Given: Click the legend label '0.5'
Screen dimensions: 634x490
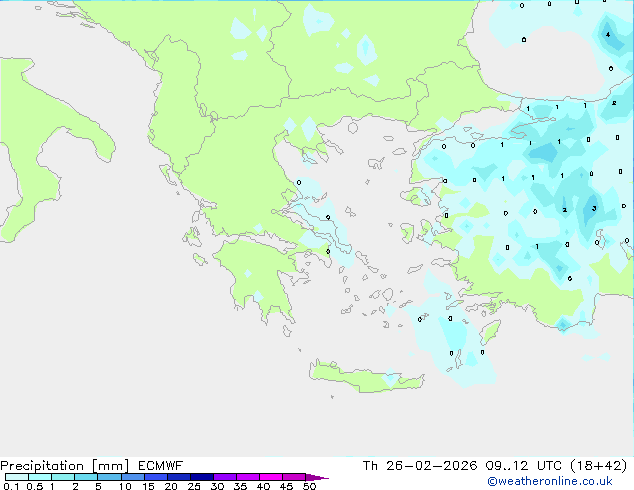Looking at the screenshot, I should point(35,486).
